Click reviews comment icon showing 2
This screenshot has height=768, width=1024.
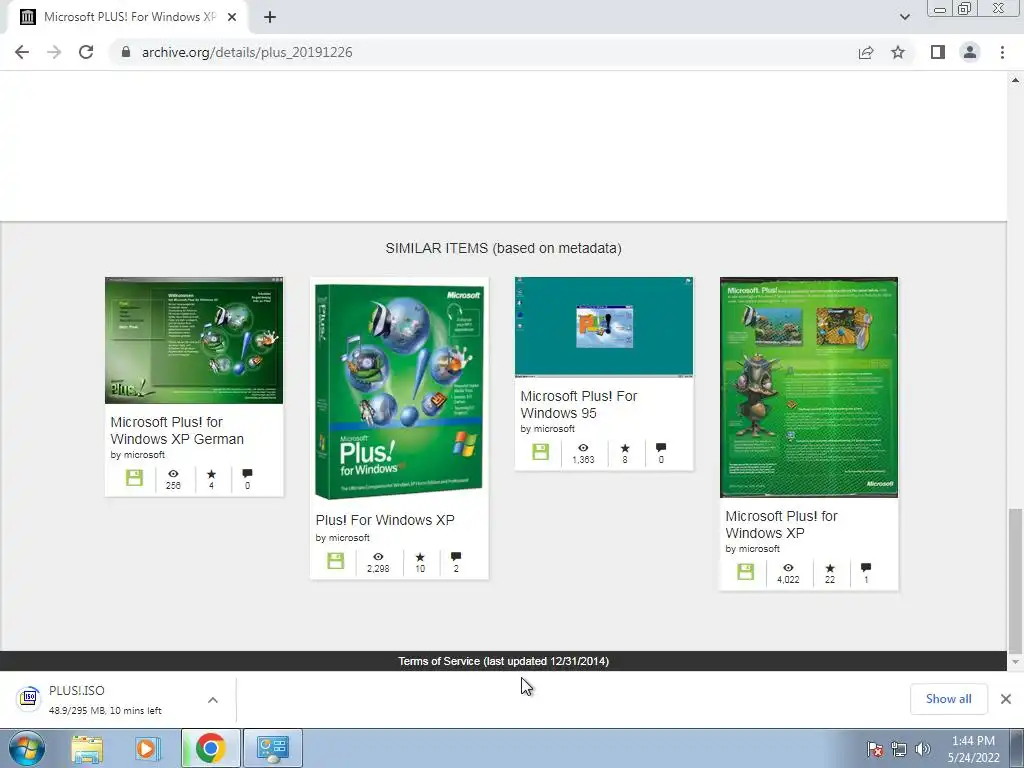(456, 556)
